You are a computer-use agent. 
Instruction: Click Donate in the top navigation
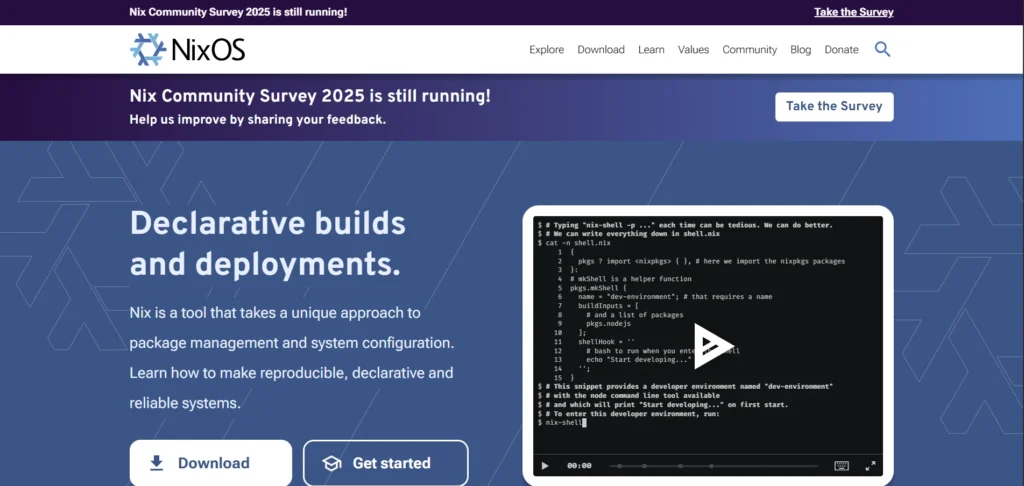(x=841, y=50)
